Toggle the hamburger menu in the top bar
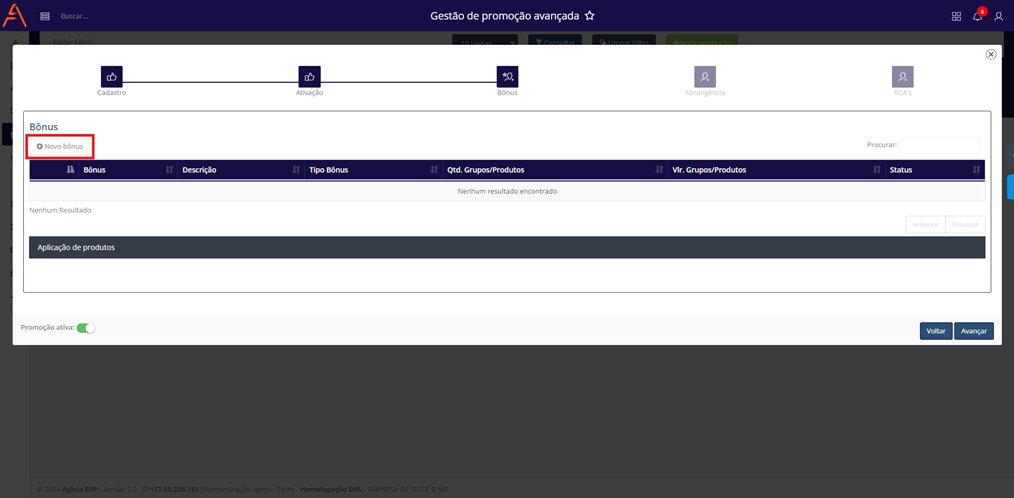Image resolution: width=1014 pixels, height=498 pixels. click(44, 16)
